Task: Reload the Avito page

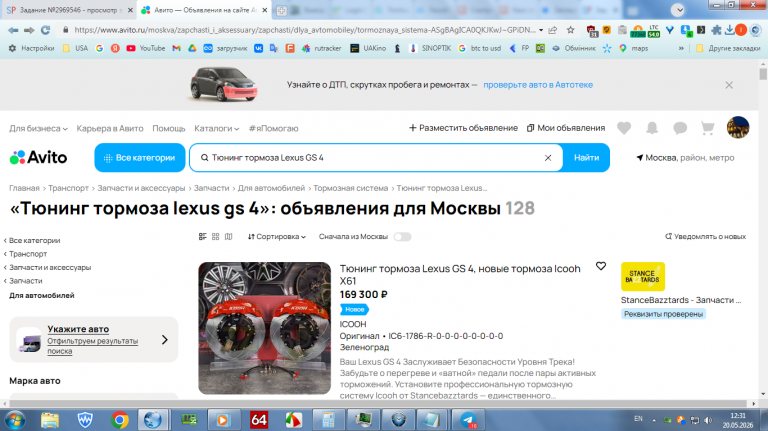Action: point(46,30)
